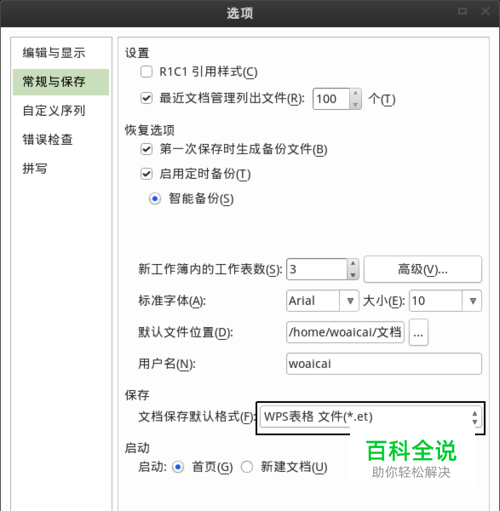Browse default file location with ... button
This screenshot has width=500, height=511.
418,332
